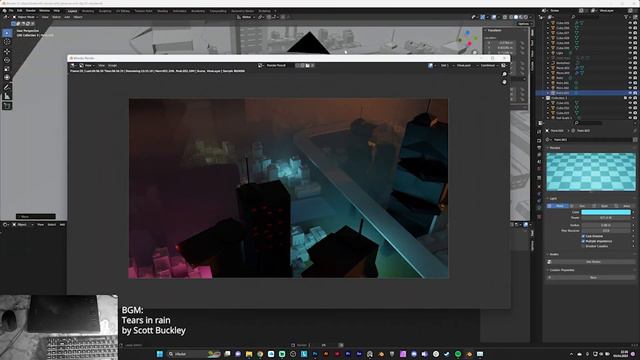Screen dimensions: 640x360
Task: Click the Max Bounces value field
Action: click(606, 230)
